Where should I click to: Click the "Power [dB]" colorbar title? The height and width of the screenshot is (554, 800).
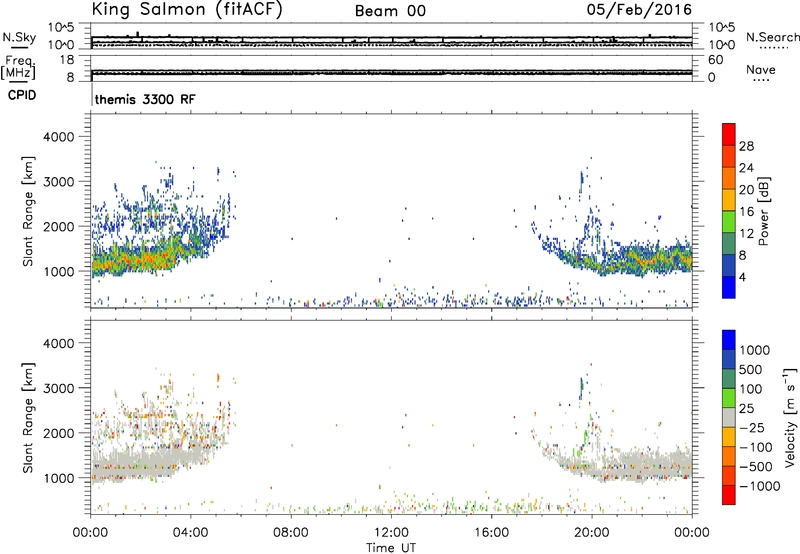763,211
